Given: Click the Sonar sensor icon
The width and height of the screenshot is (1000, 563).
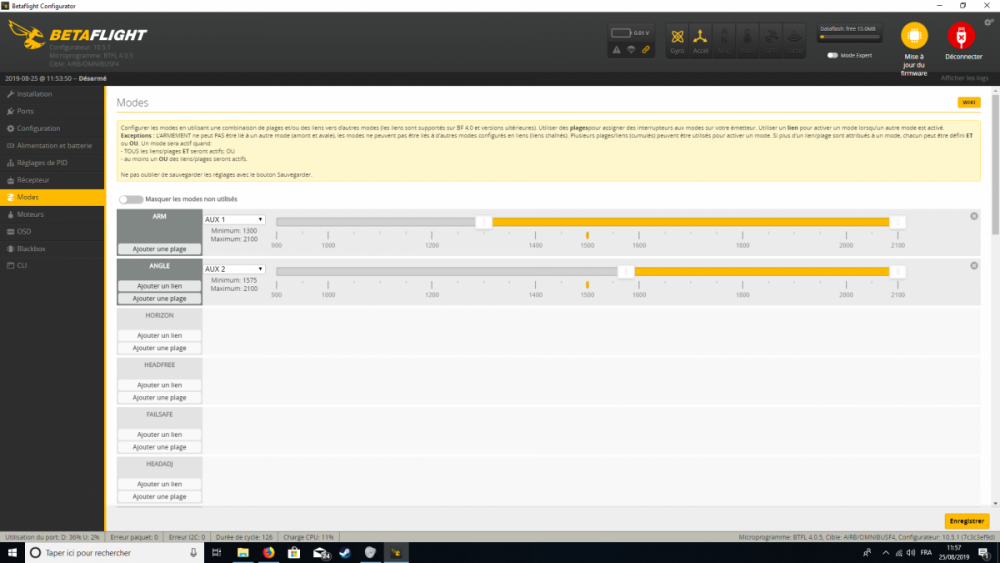Looking at the screenshot, I should [x=794, y=41].
